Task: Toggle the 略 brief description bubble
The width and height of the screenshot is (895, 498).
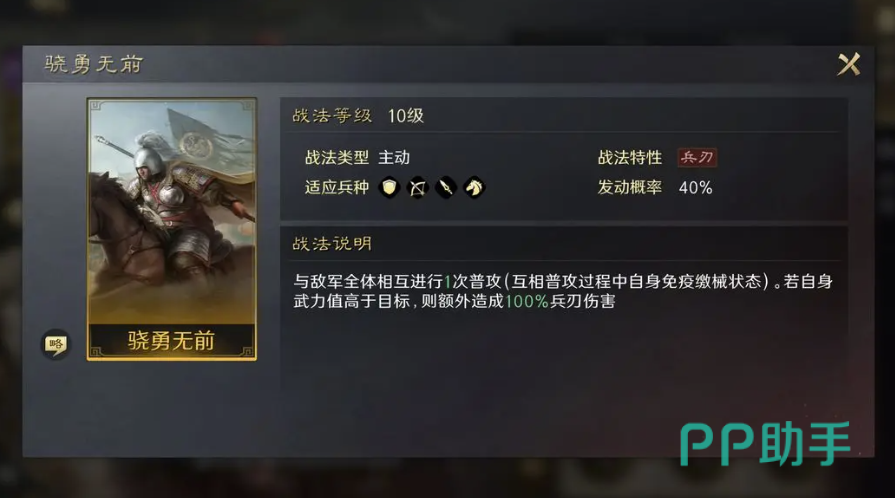Action: click(x=55, y=344)
